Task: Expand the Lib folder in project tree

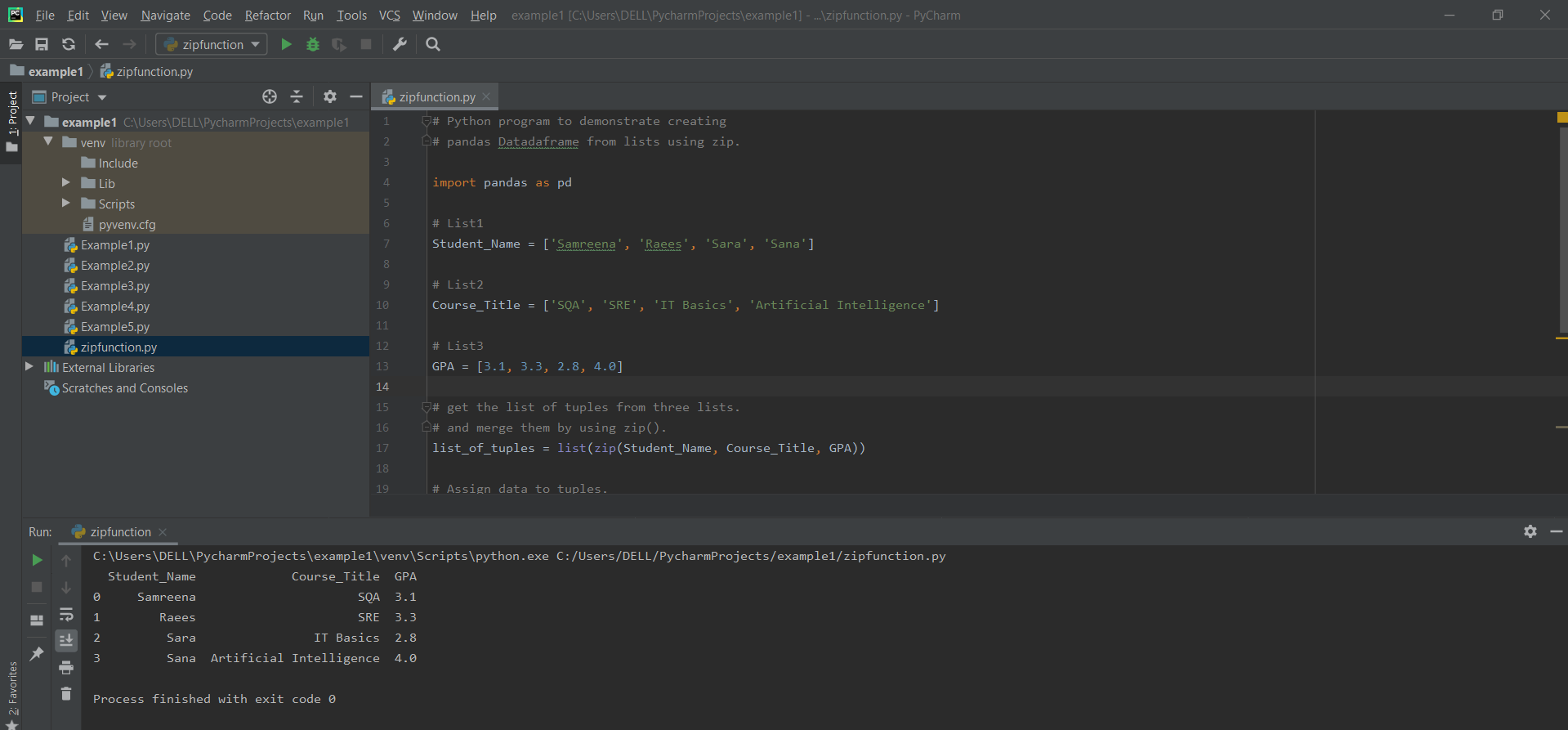Action: [66, 183]
